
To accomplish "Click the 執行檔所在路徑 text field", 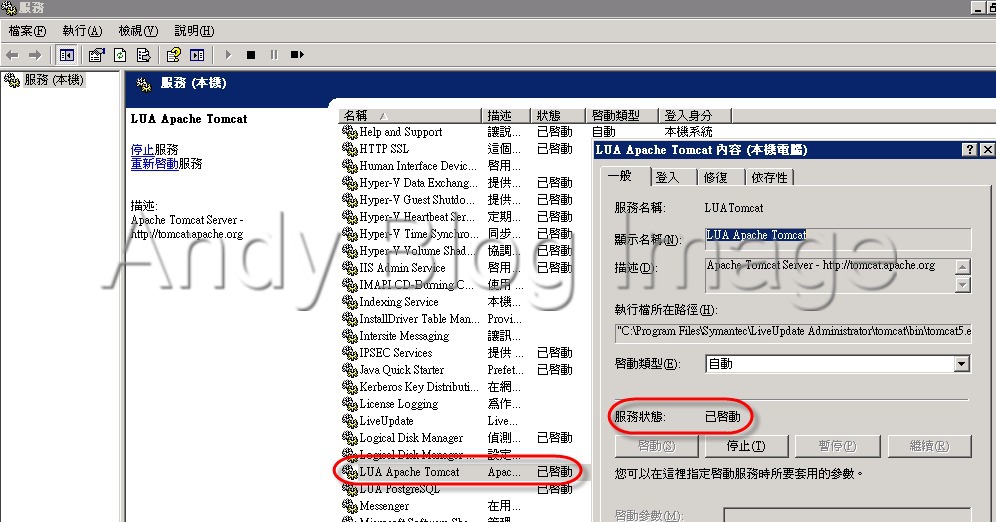I will [x=793, y=331].
